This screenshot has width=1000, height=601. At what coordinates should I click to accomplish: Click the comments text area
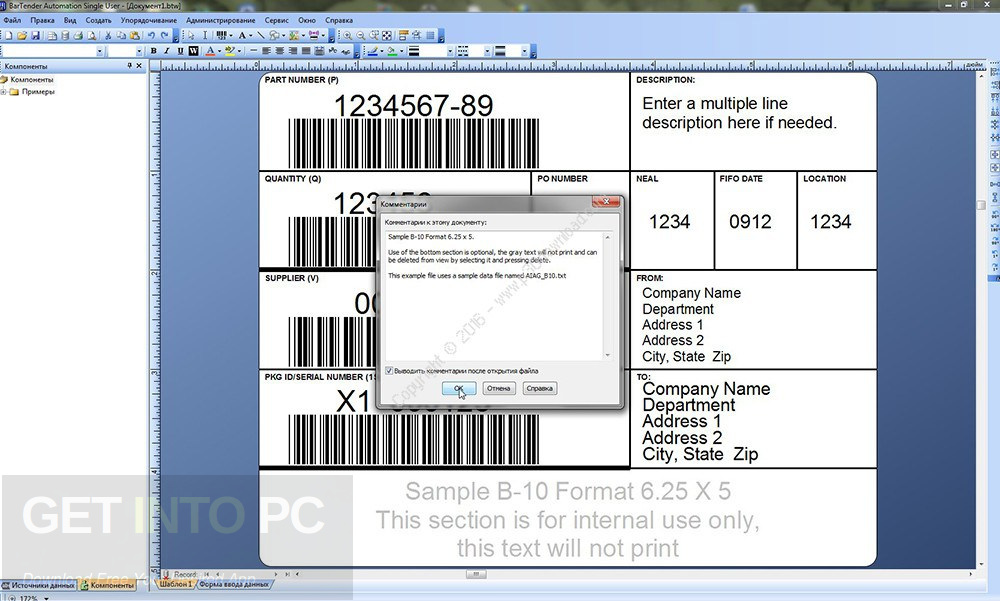(494, 296)
